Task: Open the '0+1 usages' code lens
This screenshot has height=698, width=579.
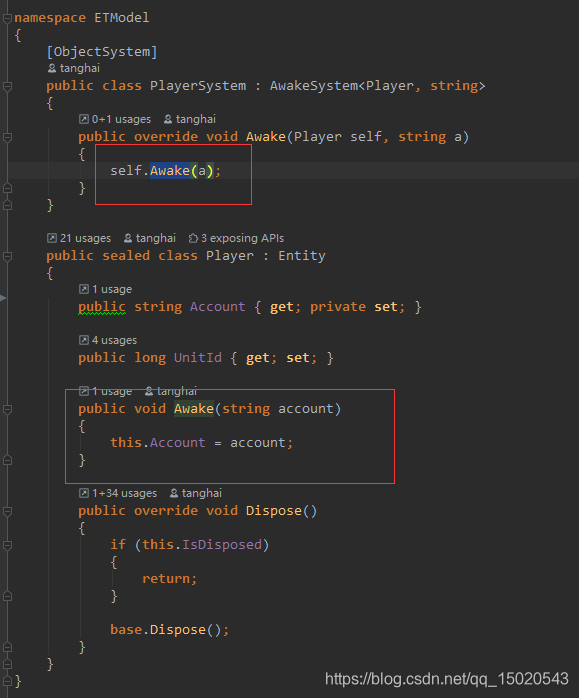Action: click(115, 119)
